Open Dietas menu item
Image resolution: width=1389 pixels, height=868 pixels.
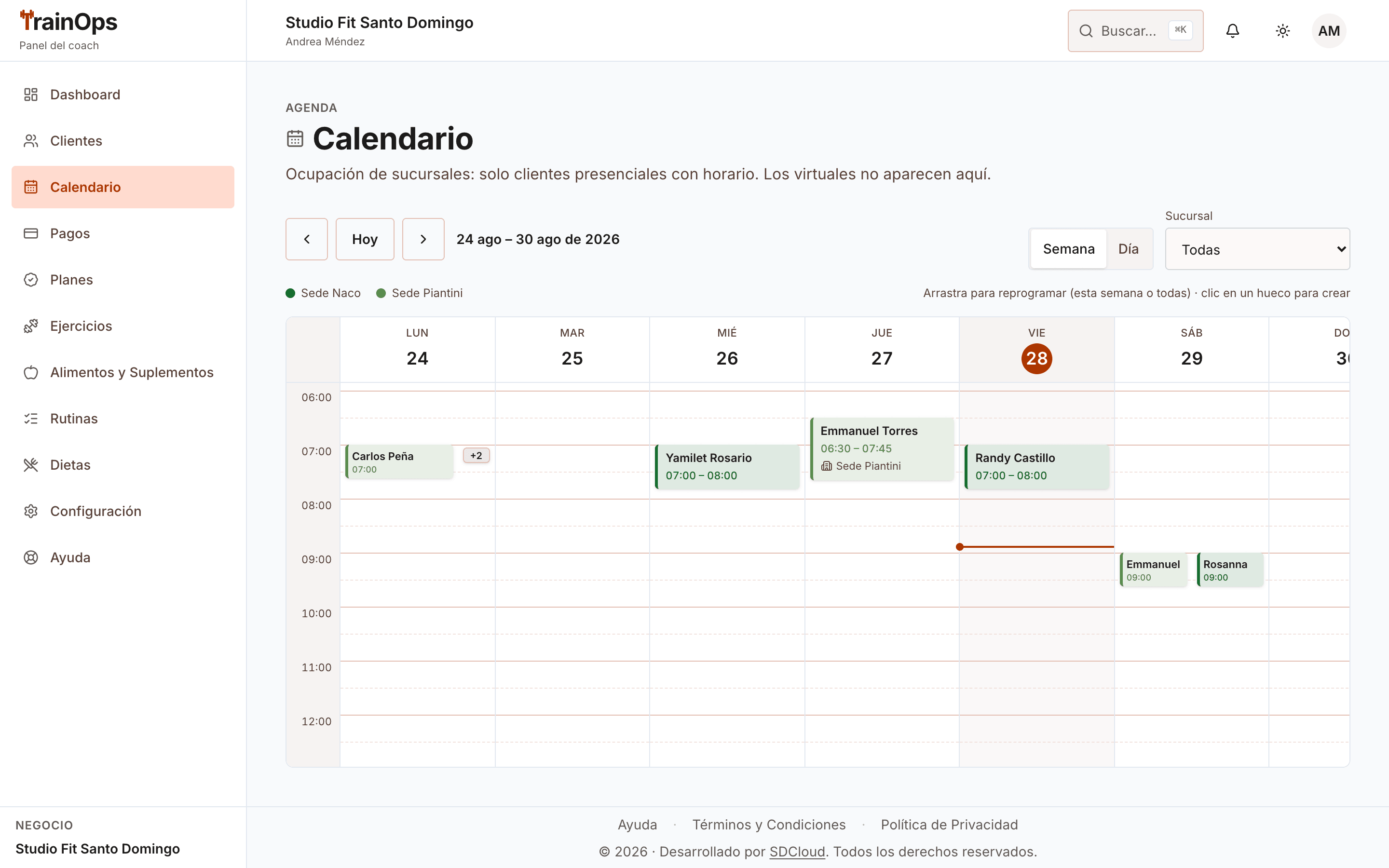[123, 465]
